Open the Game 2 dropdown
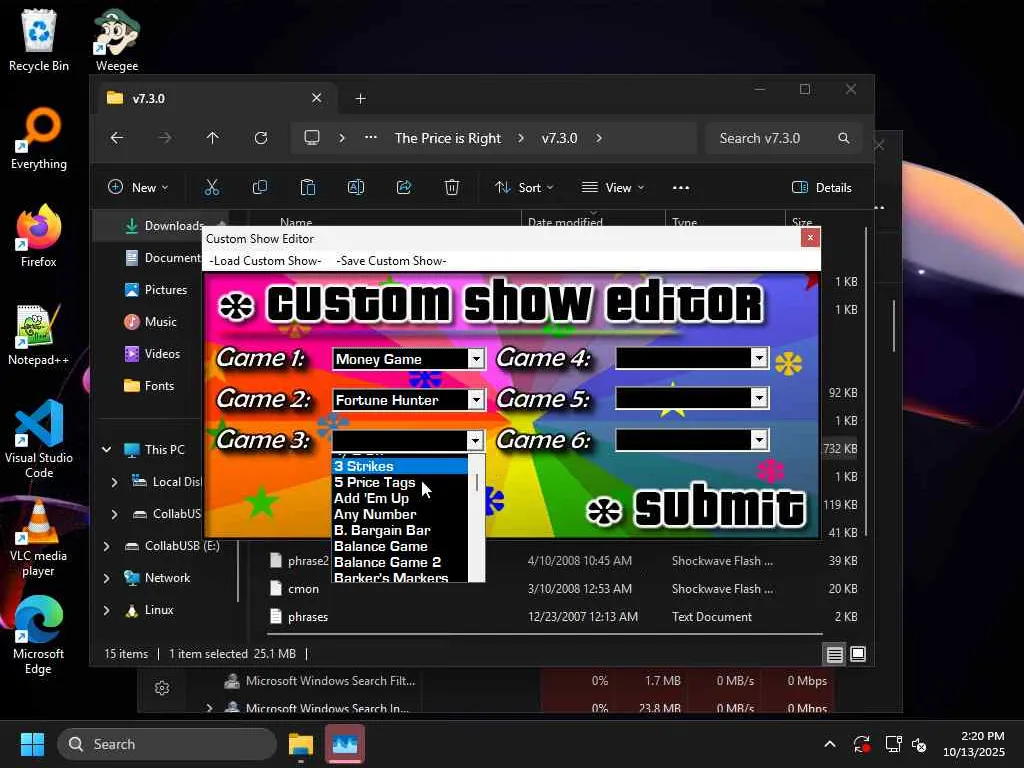The height and width of the screenshot is (768, 1024). (476, 400)
